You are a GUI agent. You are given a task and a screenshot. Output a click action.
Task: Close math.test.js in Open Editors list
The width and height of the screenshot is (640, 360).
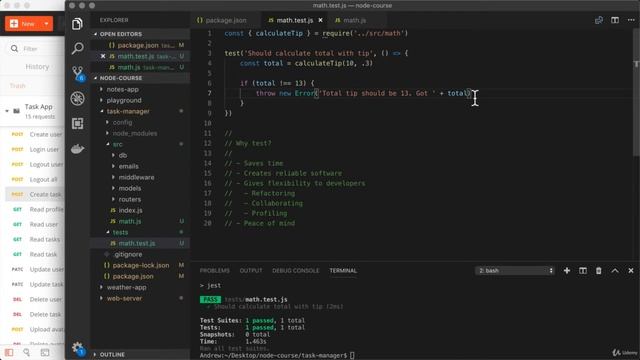pyautogui.click(x=103, y=56)
